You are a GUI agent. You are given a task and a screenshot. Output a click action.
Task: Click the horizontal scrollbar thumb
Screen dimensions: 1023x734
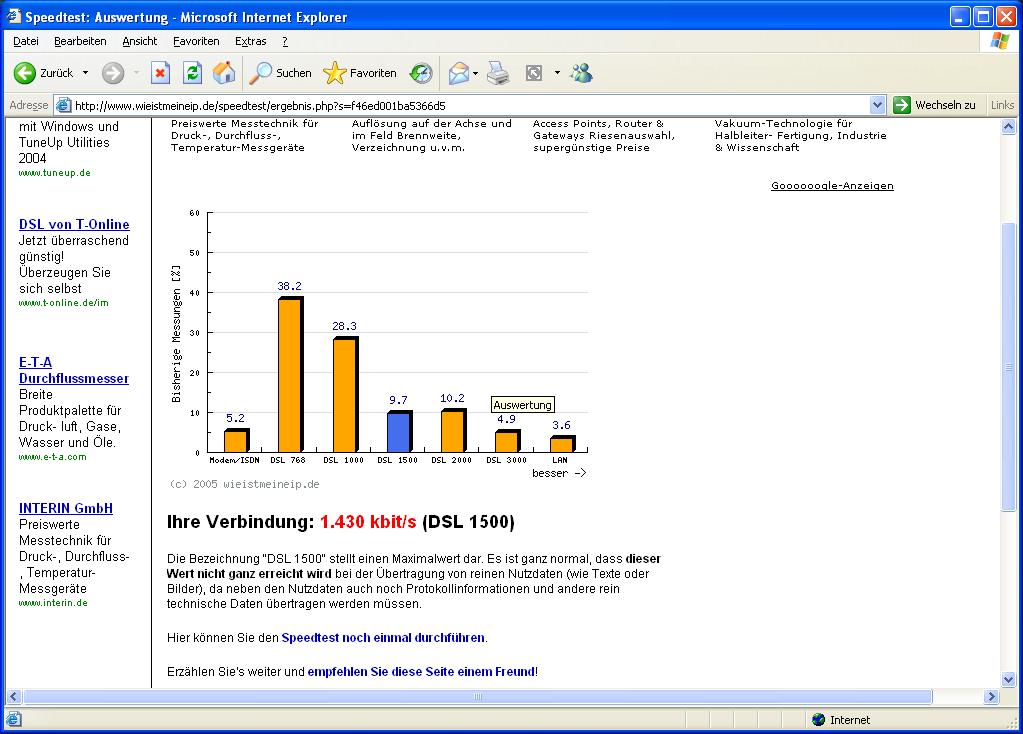(478, 697)
